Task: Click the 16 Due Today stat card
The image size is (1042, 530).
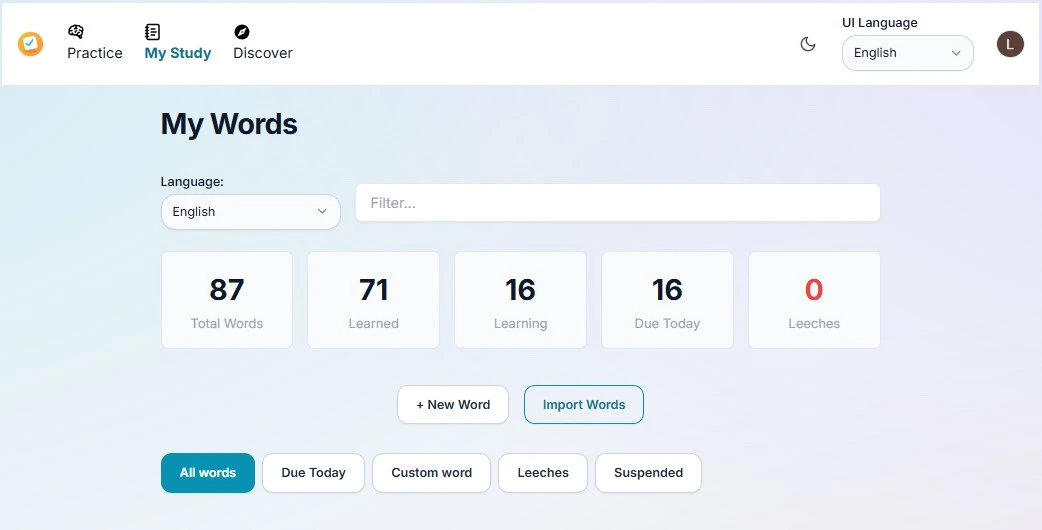Action: pos(667,300)
